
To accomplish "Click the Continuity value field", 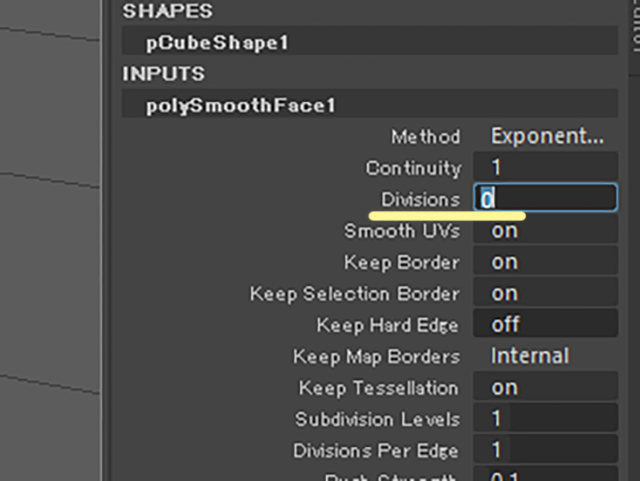I will 545,167.
